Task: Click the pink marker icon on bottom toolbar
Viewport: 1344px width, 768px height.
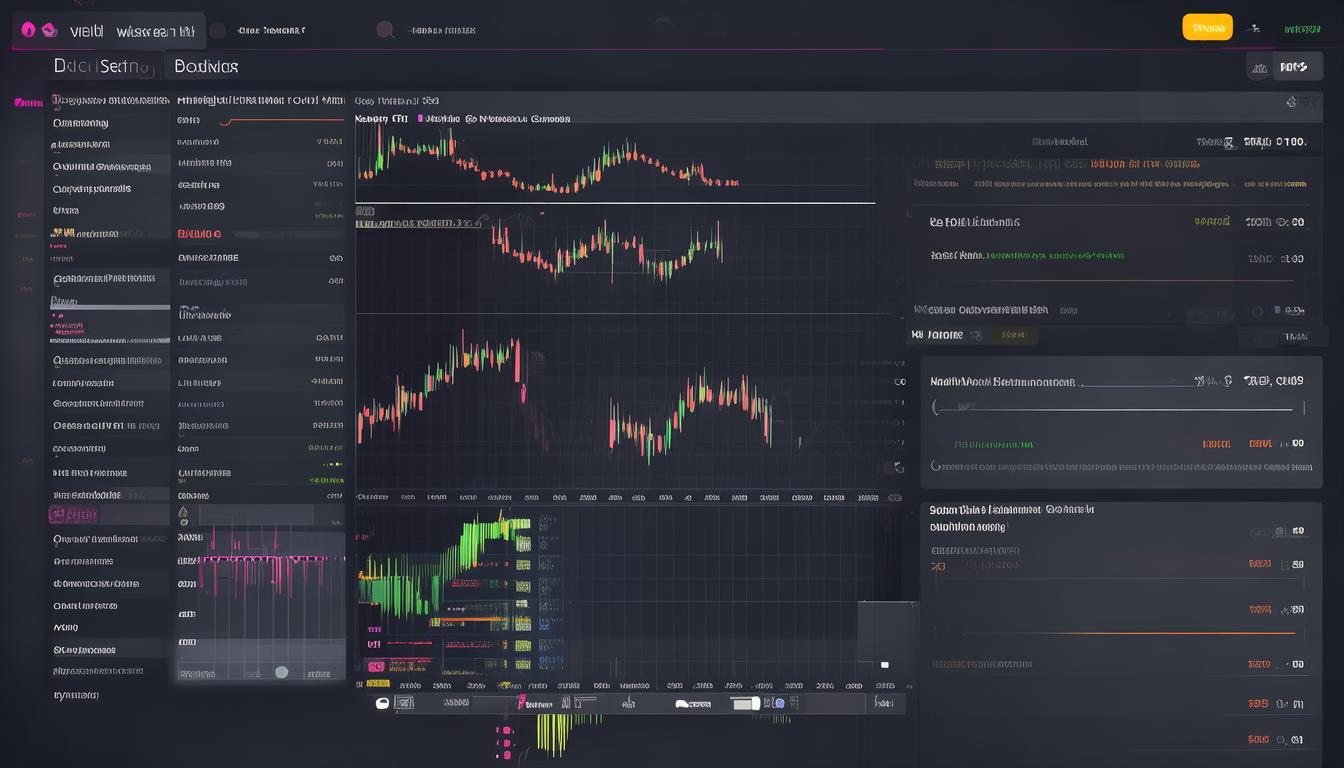Action: [519, 703]
